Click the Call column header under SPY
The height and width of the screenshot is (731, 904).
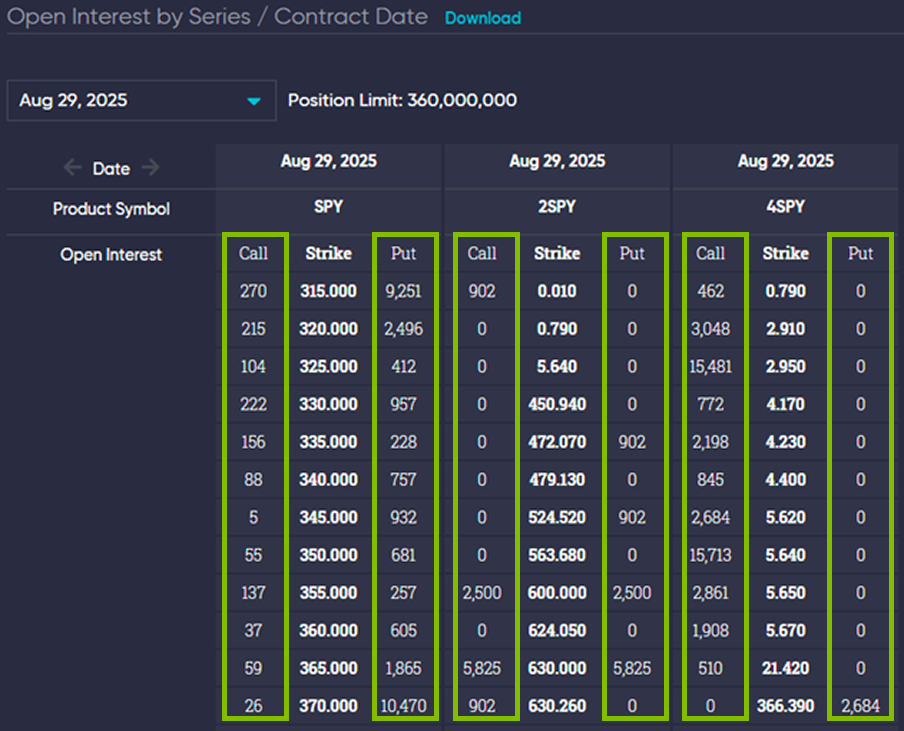coord(253,253)
